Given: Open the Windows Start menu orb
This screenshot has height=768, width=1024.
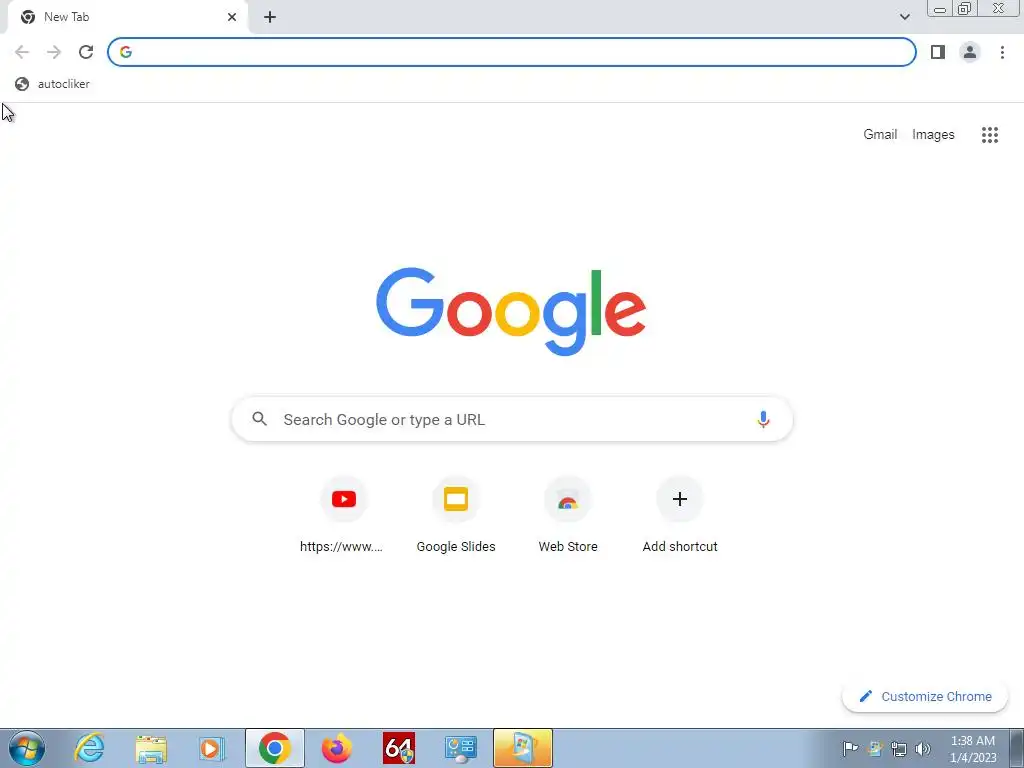Looking at the screenshot, I should tap(27, 748).
